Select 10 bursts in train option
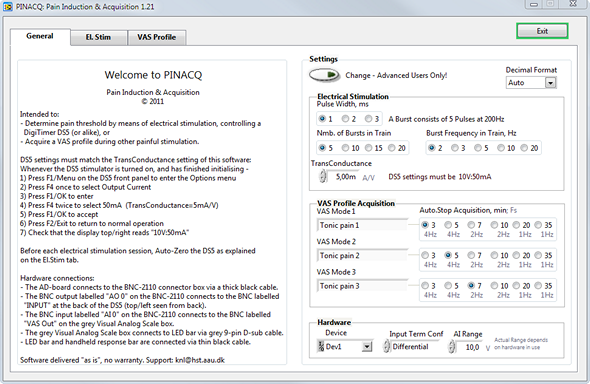This screenshot has height=384, width=590. click(x=345, y=148)
